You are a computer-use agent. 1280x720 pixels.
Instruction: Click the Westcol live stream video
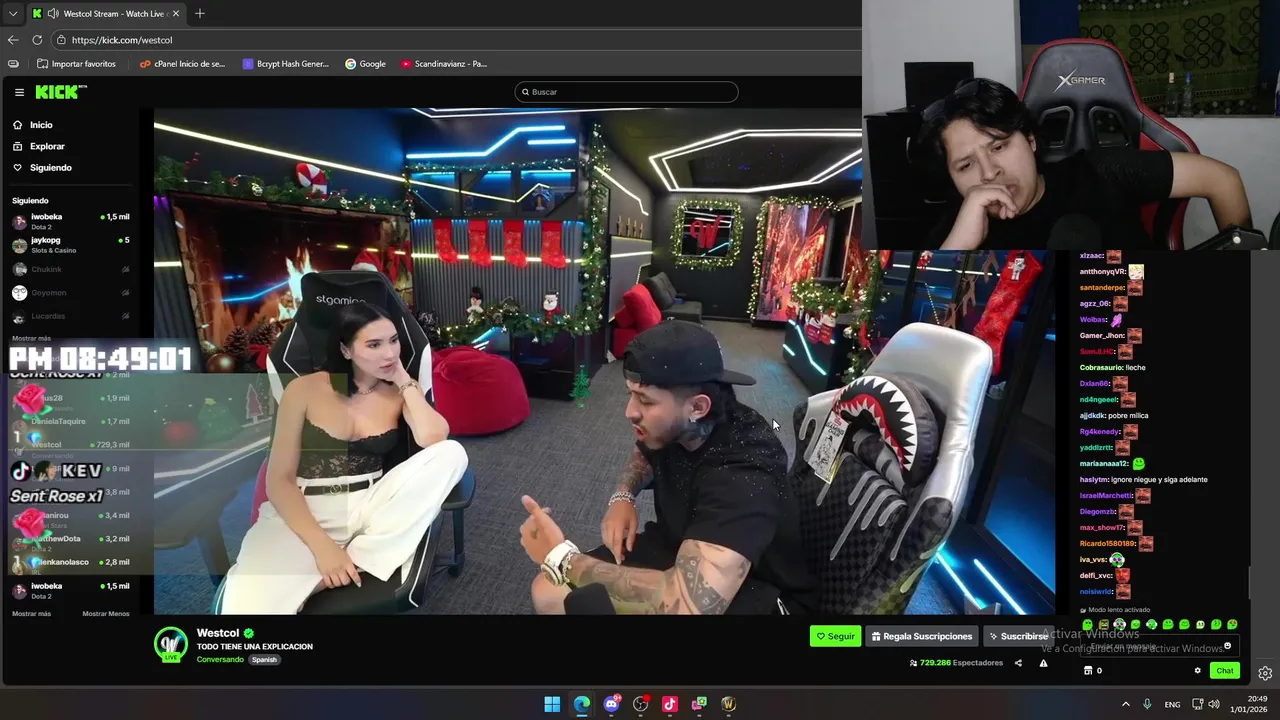[x=604, y=361]
